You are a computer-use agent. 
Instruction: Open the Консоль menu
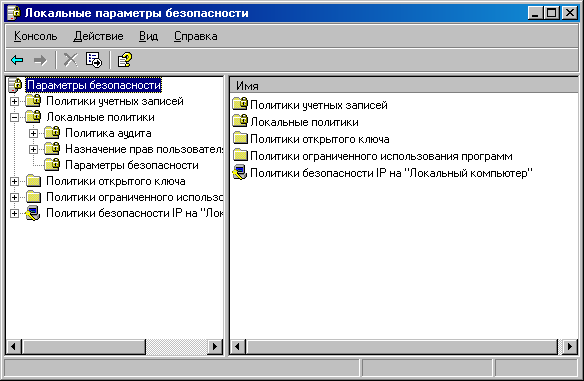[35, 36]
